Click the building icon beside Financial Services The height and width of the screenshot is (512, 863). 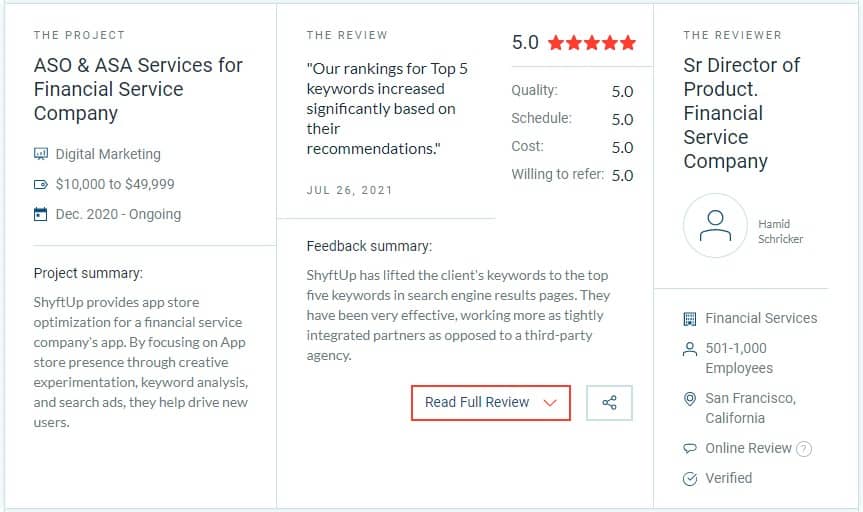point(690,319)
